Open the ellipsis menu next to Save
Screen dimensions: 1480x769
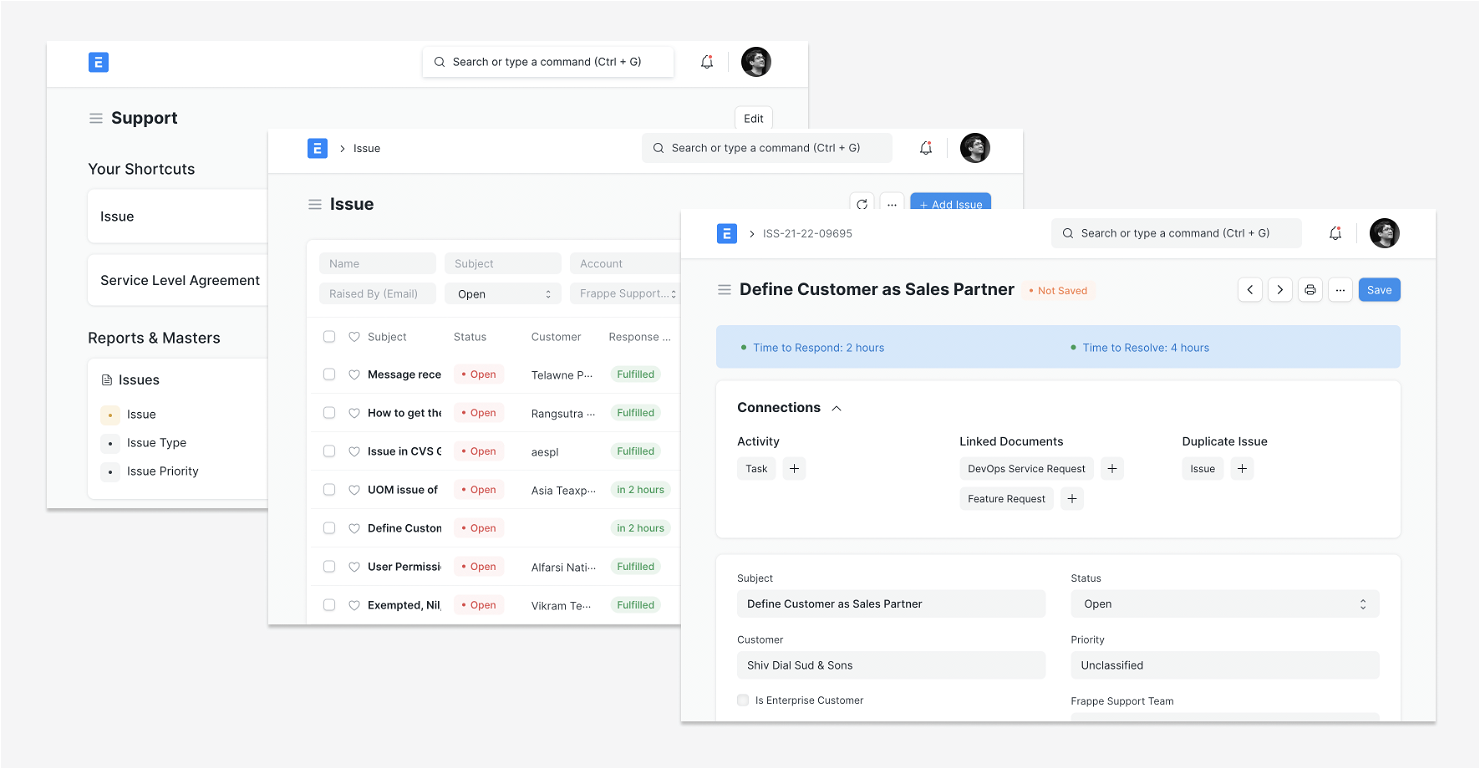(x=1340, y=289)
